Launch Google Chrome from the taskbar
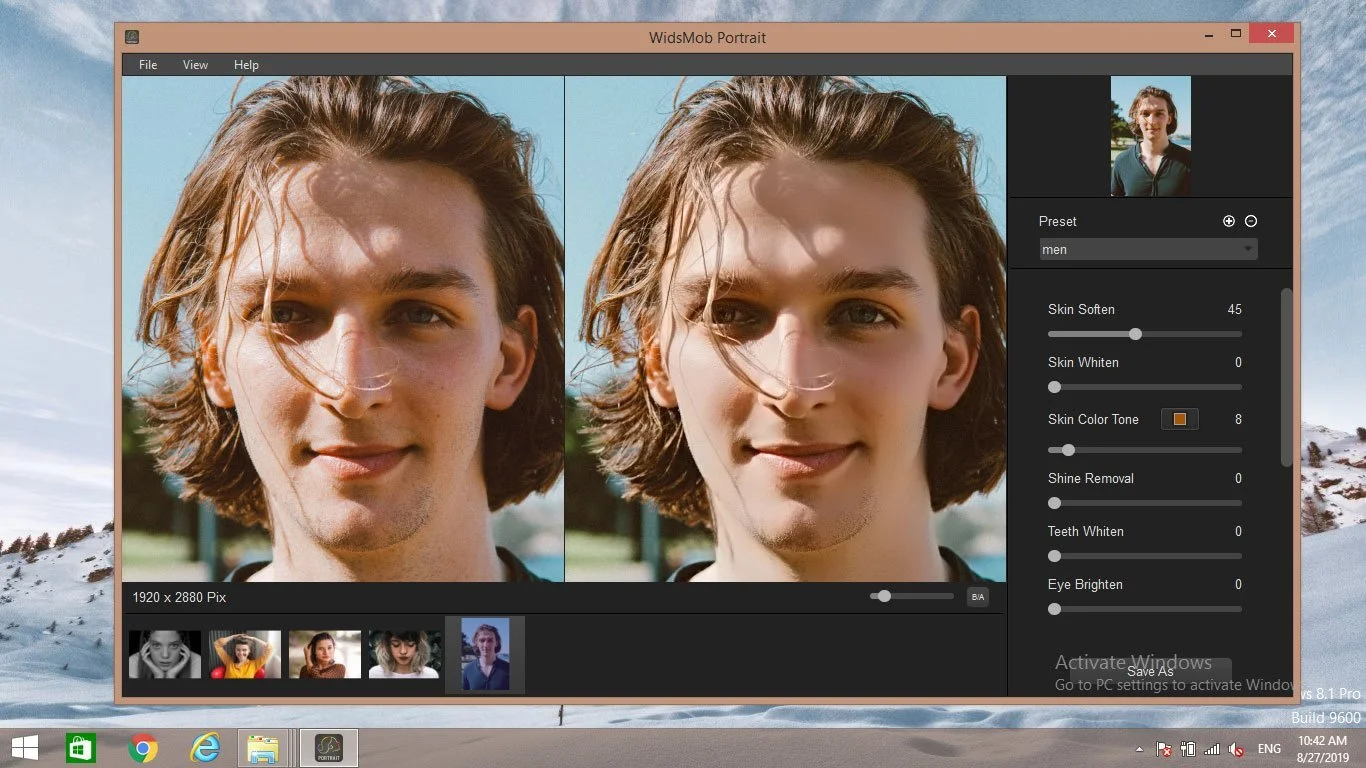 pos(142,747)
